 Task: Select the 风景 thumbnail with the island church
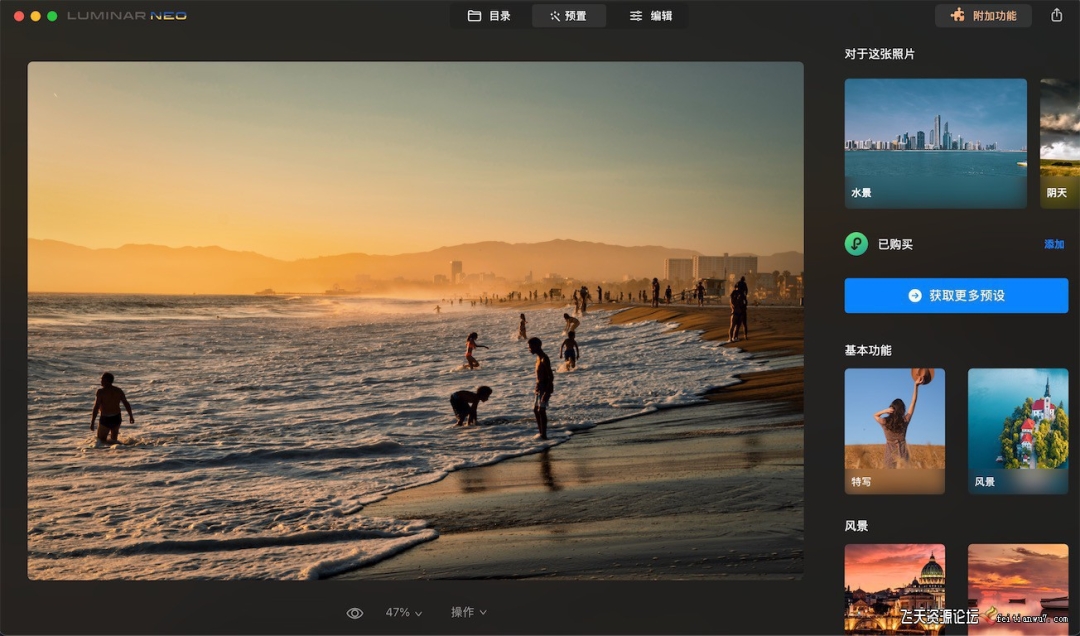(x=1018, y=431)
